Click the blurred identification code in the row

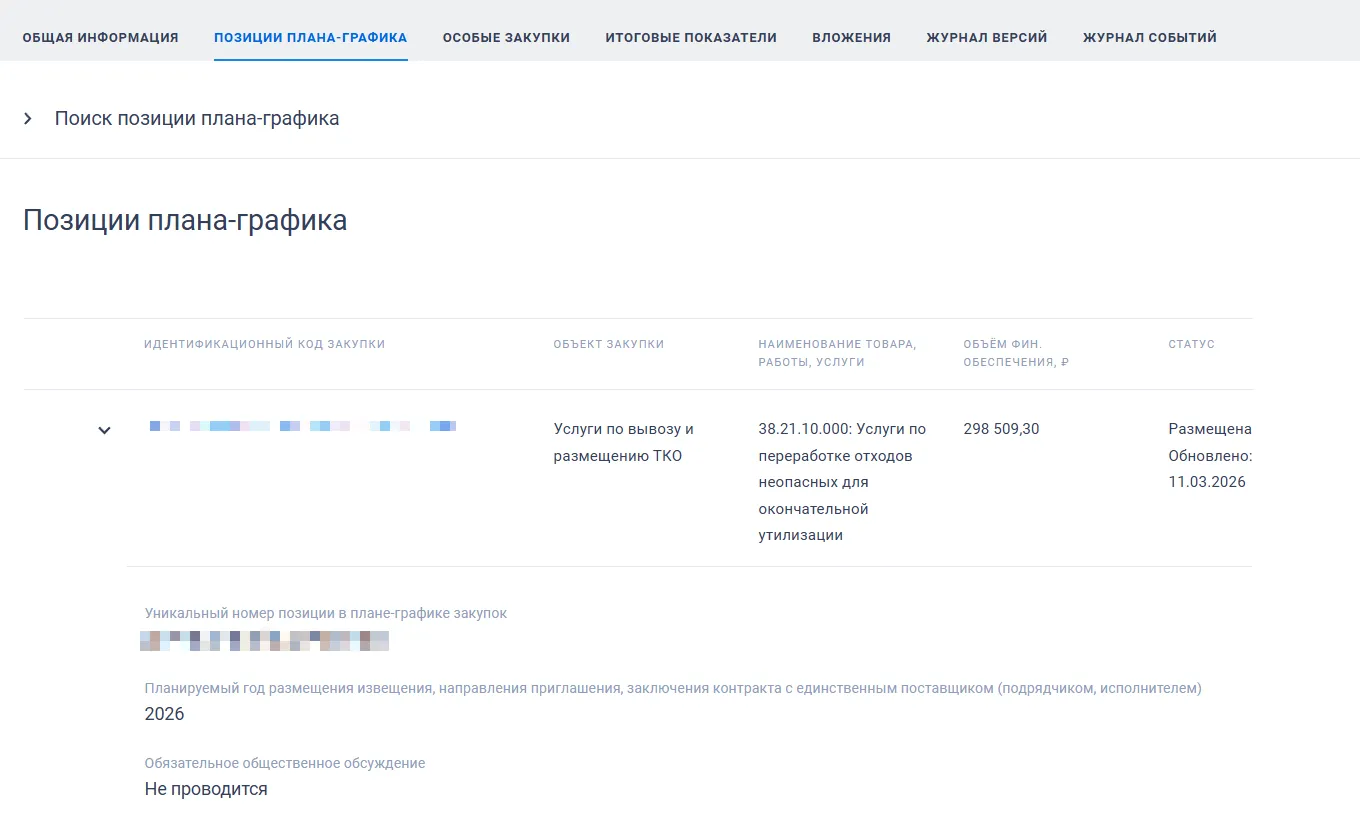(302, 427)
